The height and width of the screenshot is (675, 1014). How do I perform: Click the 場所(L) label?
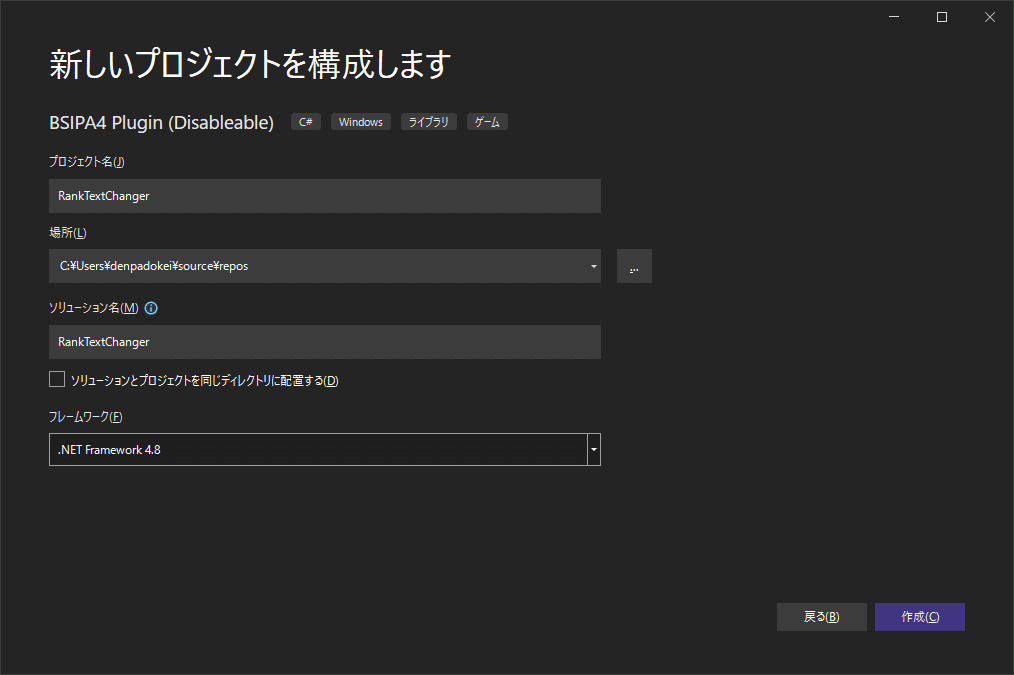pos(68,232)
